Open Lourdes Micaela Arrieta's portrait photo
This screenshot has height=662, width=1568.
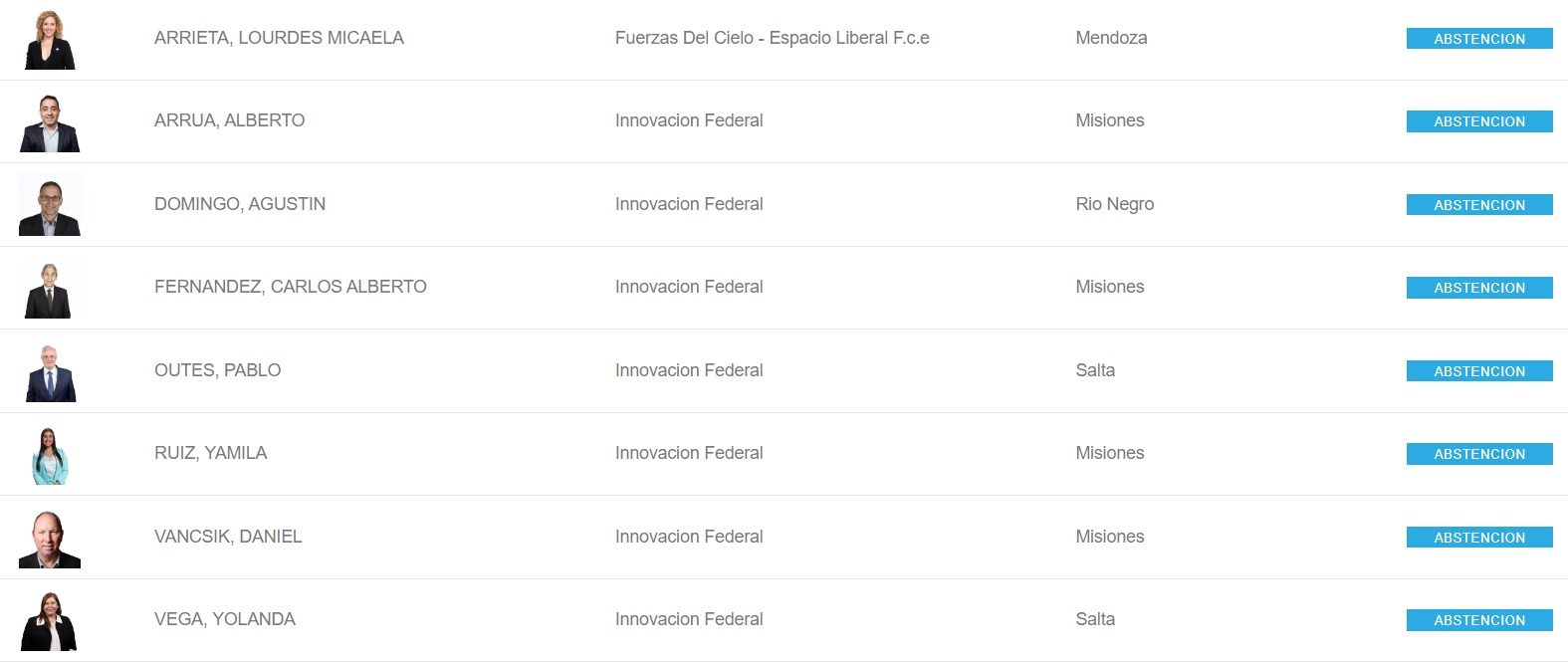pyautogui.click(x=50, y=39)
